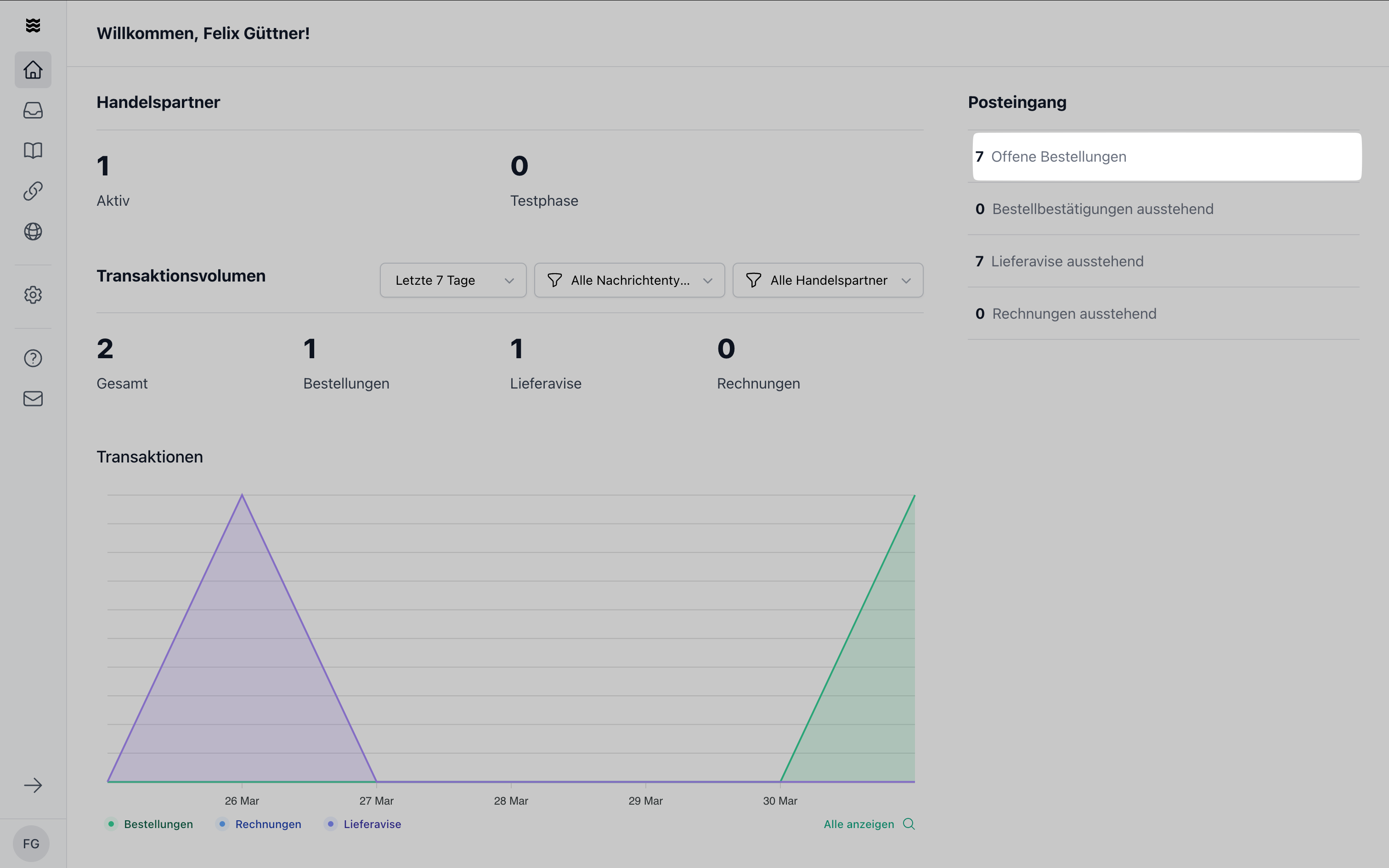Viewport: 1389px width, 868px height.
Task: Click the magnifier icon beside Alle anzeigen
Action: coord(909,824)
